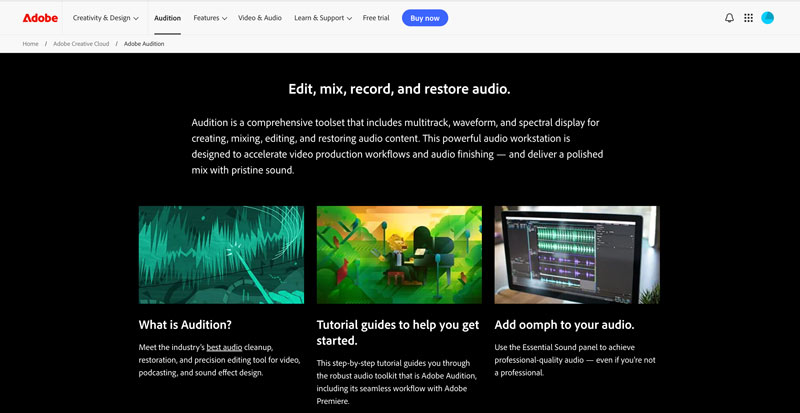Open the user profile avatar
The width and height of the screenshot is (800, 413).
click(x=767, y=18)
